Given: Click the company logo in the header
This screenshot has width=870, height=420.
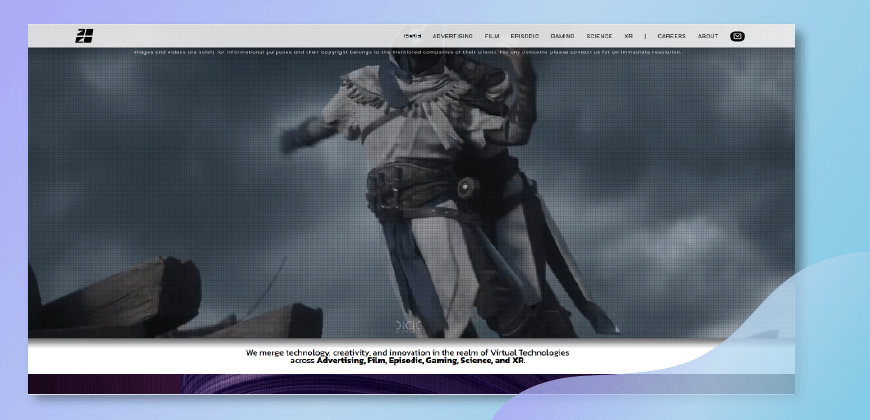Looking at the screenshot, I should pos(84,36).
